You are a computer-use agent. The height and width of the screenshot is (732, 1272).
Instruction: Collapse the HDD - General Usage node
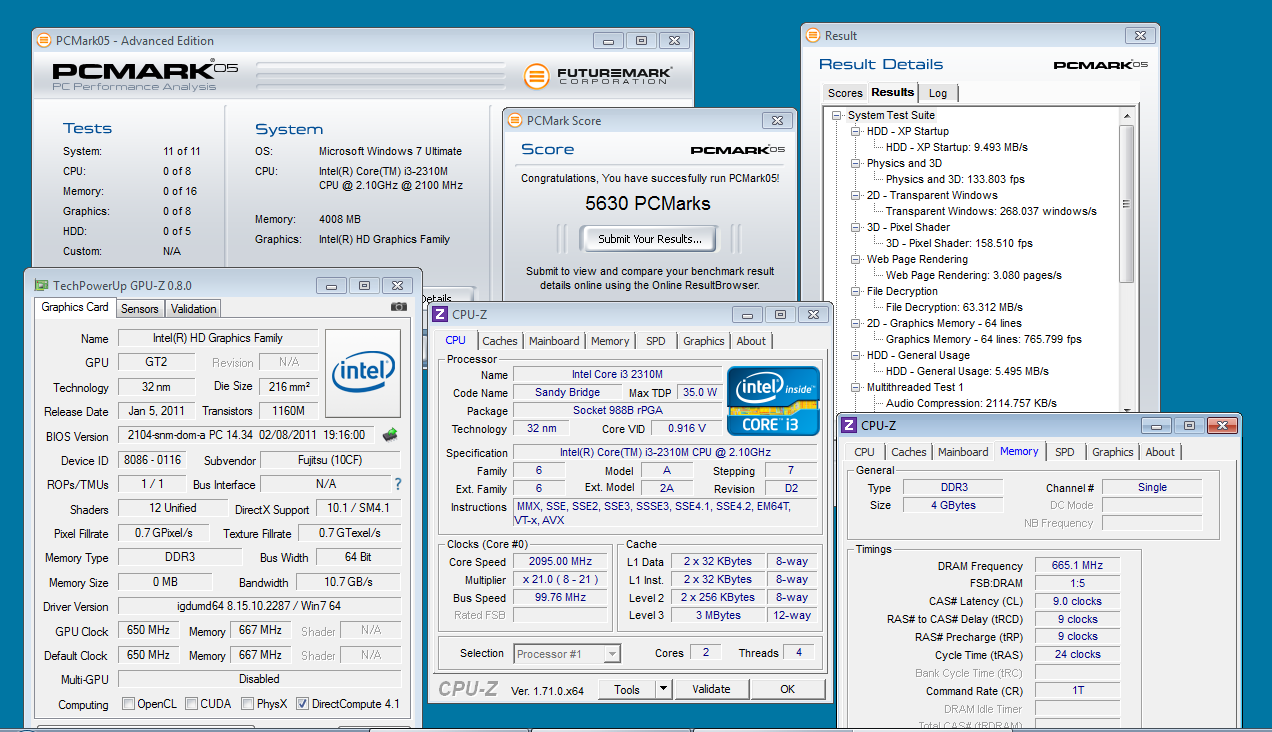click(856, 356)
